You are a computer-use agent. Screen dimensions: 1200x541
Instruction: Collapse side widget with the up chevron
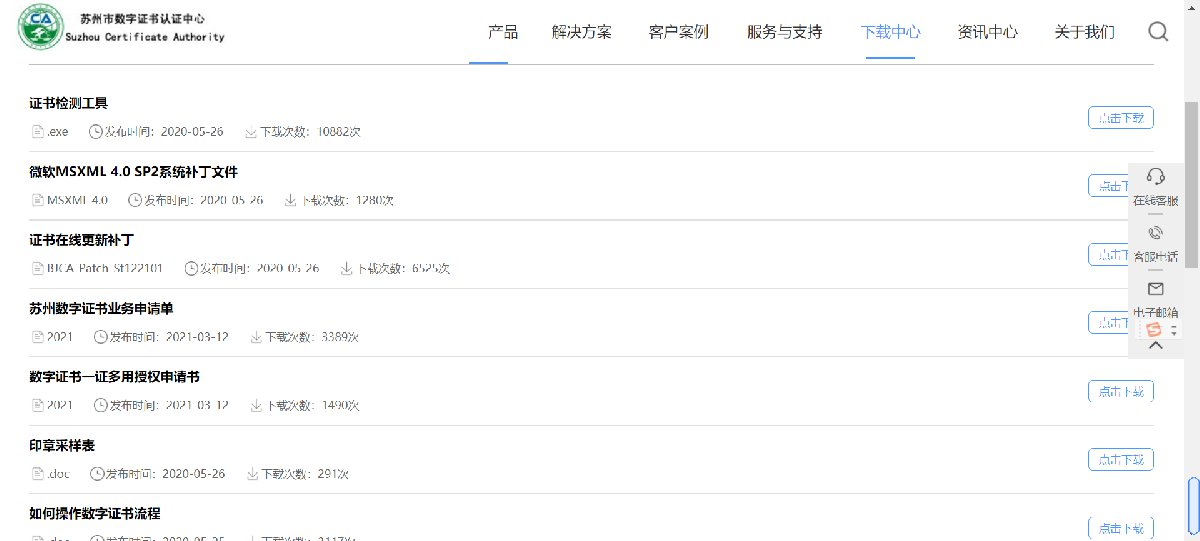coord(1155,346)
